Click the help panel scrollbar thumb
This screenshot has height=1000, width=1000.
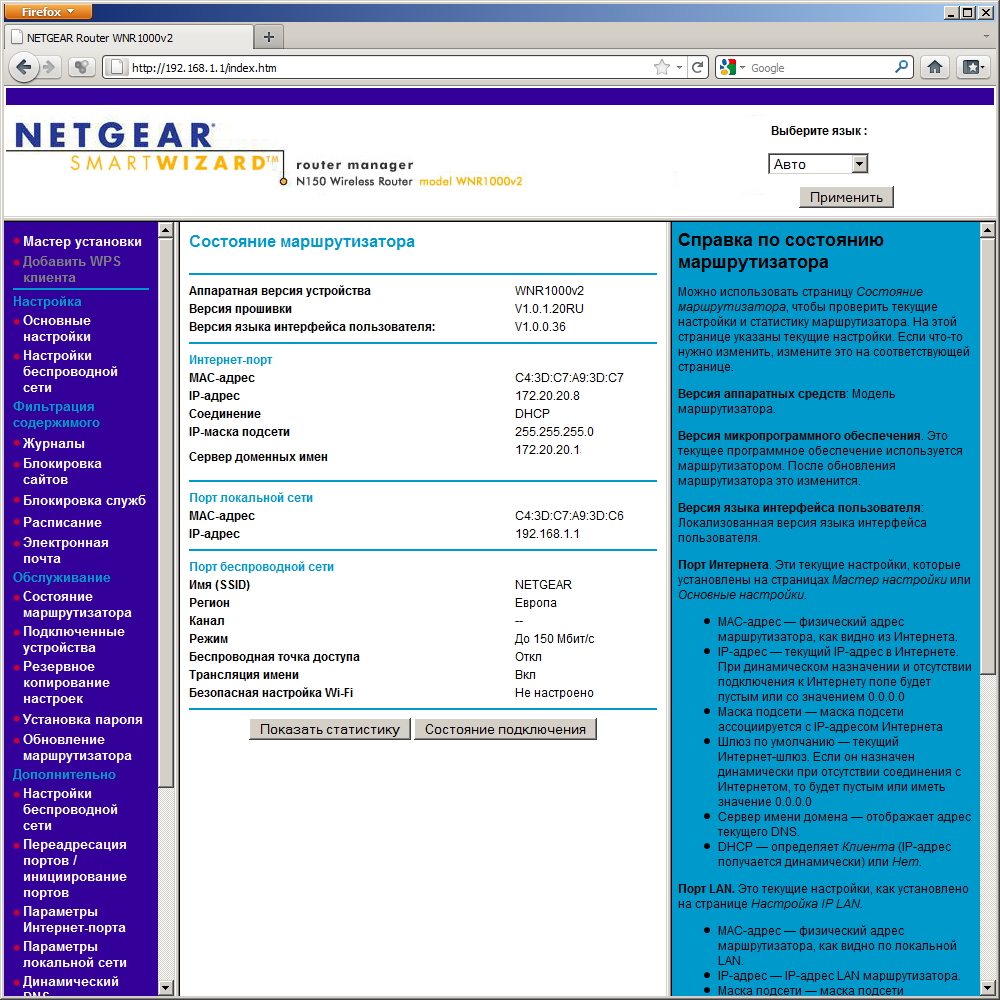[987, 456]
